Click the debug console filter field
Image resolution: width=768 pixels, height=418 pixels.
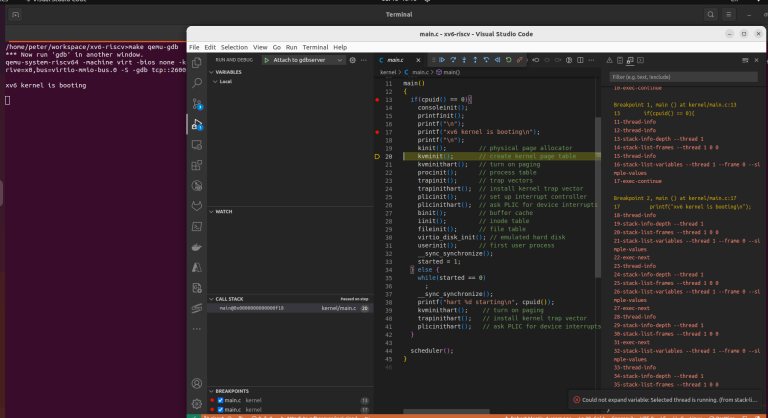coord(683,77)
